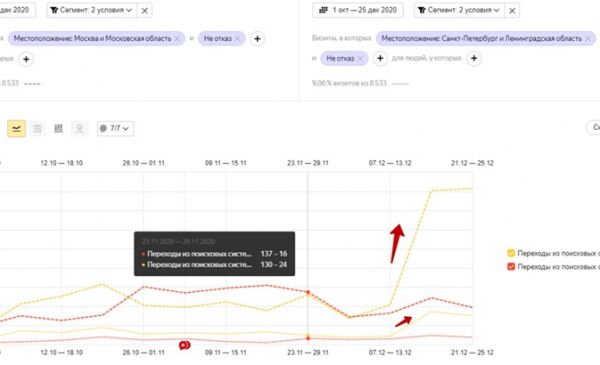Add a condition after the left Не отказ chip
Screen dimensions: 600x365
pos(258,39)
